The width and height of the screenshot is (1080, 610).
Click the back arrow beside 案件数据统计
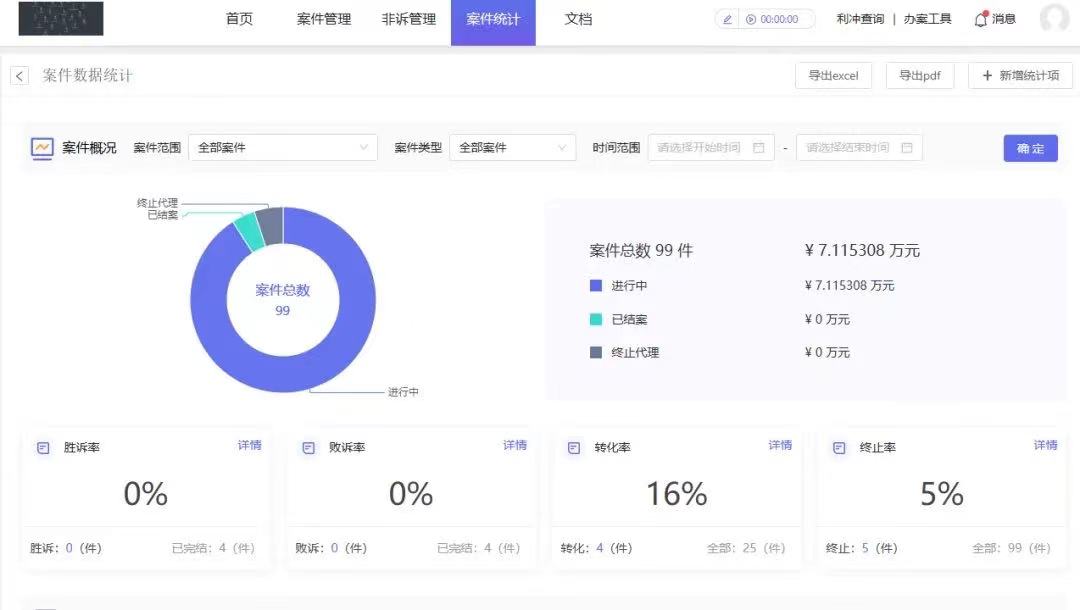tap(19, 76)
